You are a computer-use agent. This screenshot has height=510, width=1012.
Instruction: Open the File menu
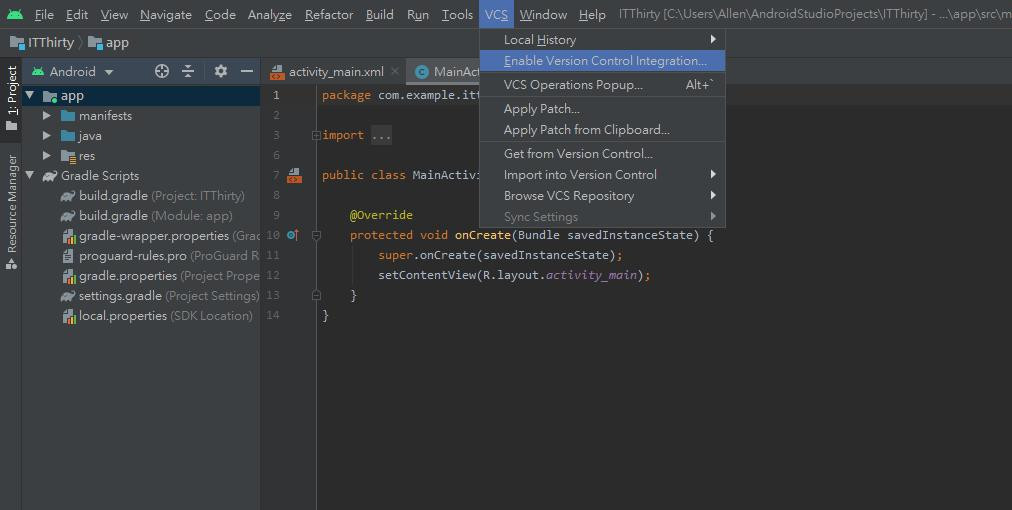pos(44,14)
